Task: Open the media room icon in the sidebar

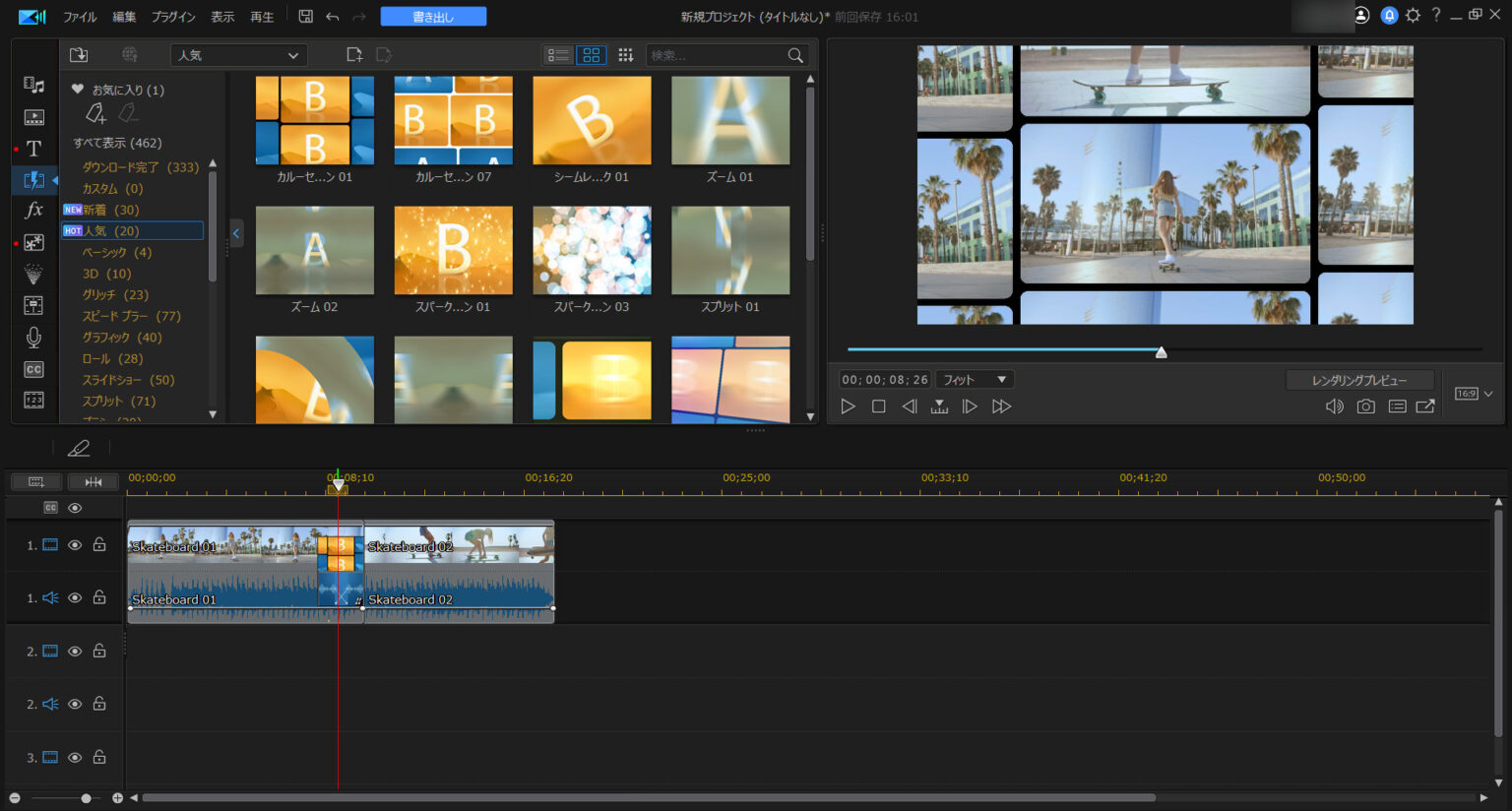Action: click(33, 86)
